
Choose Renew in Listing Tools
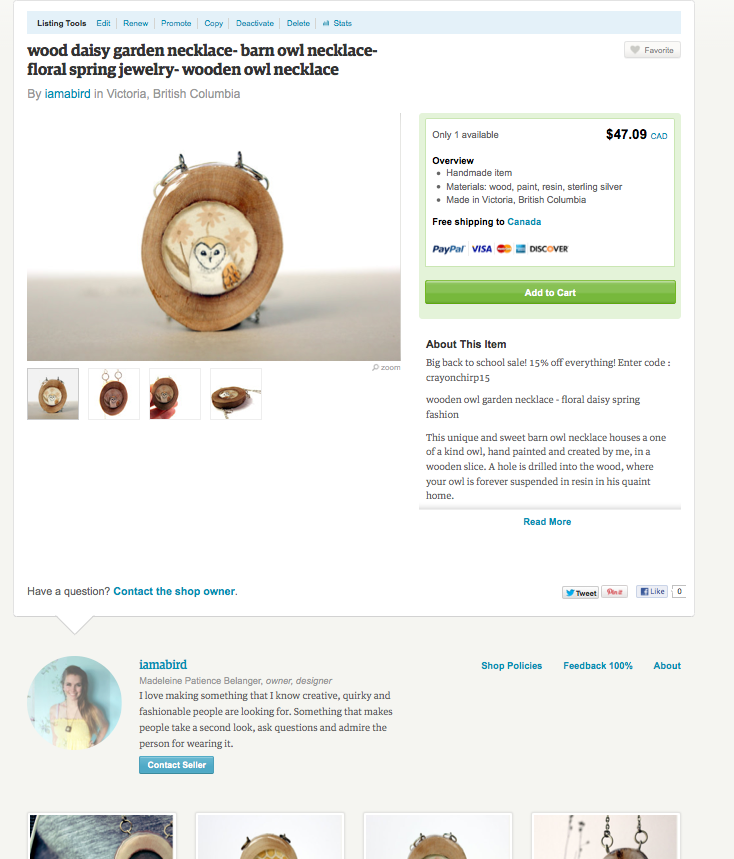tap(135, 23)
